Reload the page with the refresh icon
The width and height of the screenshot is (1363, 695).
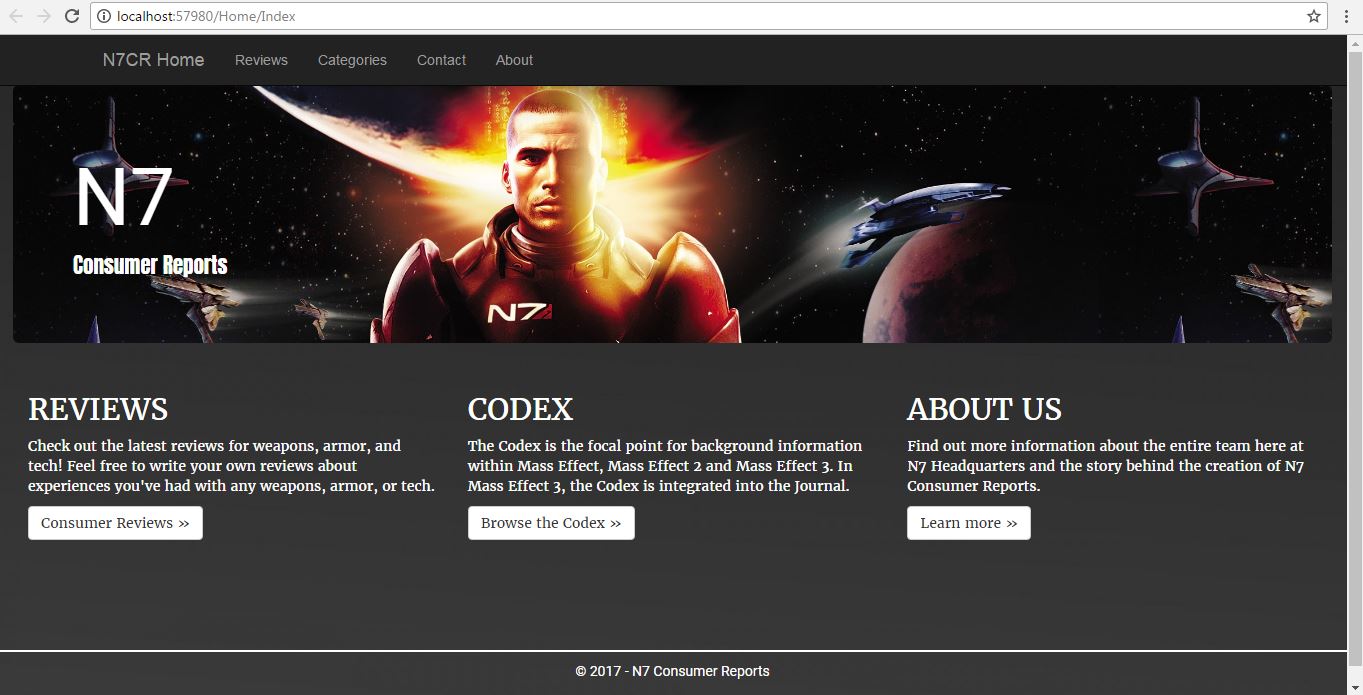tap(72, 16)
